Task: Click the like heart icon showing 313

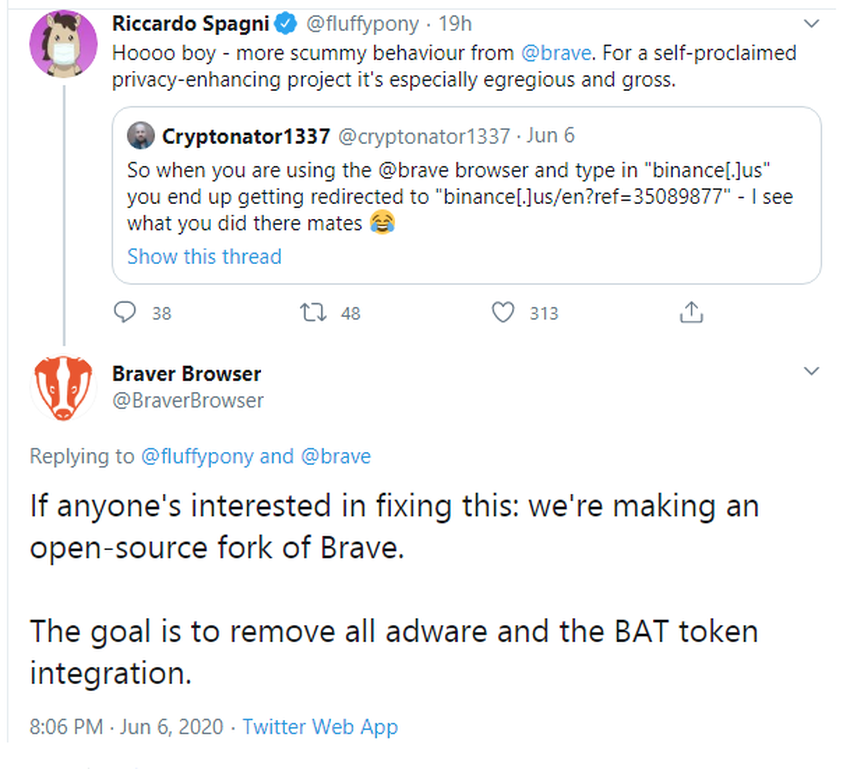Action: point(502,313)
